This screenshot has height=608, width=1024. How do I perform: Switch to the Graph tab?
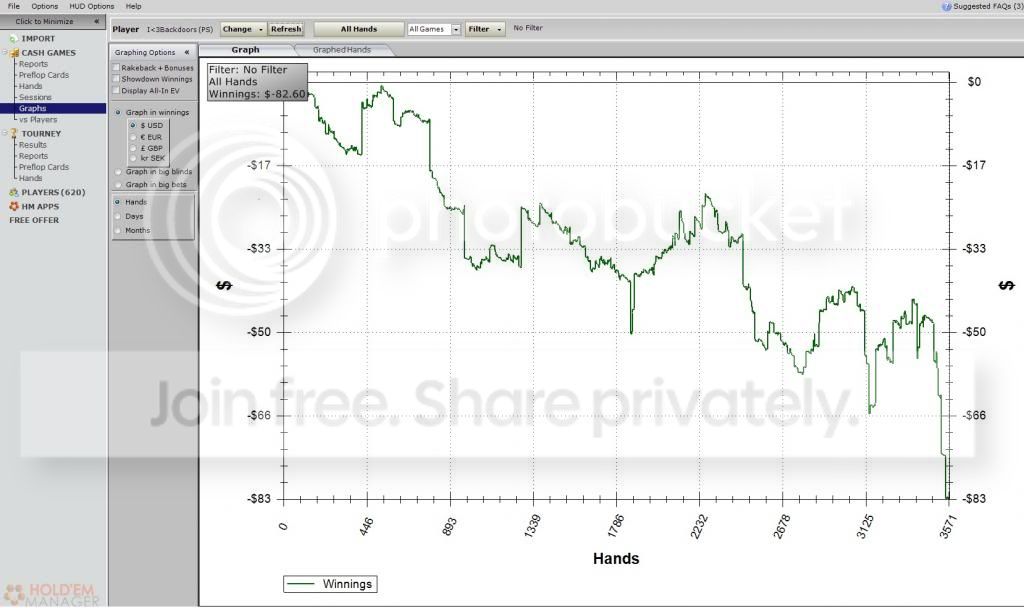coord(246,50)
